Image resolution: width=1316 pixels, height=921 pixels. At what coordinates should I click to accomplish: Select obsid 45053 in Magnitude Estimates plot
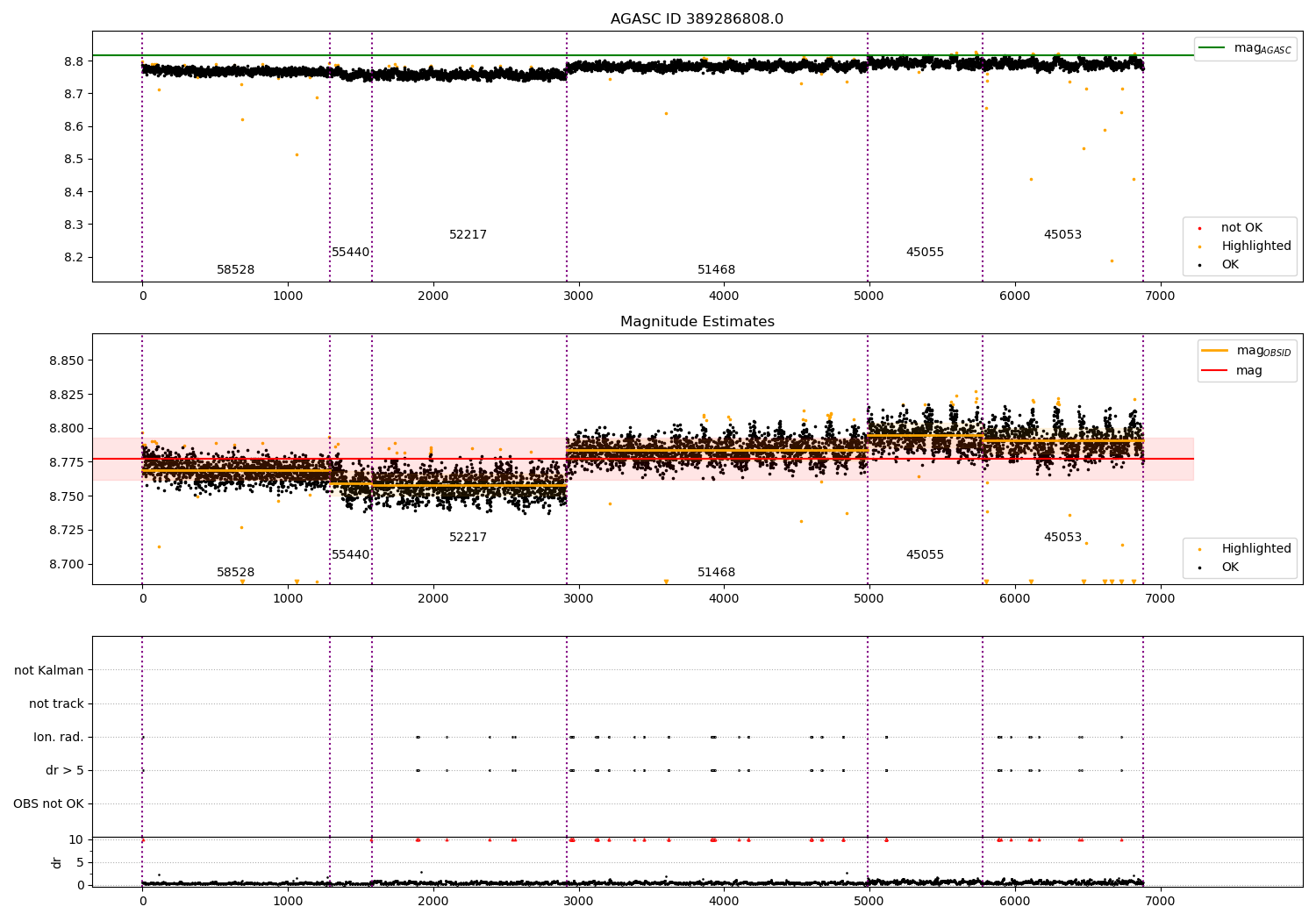click(1063, 538)
